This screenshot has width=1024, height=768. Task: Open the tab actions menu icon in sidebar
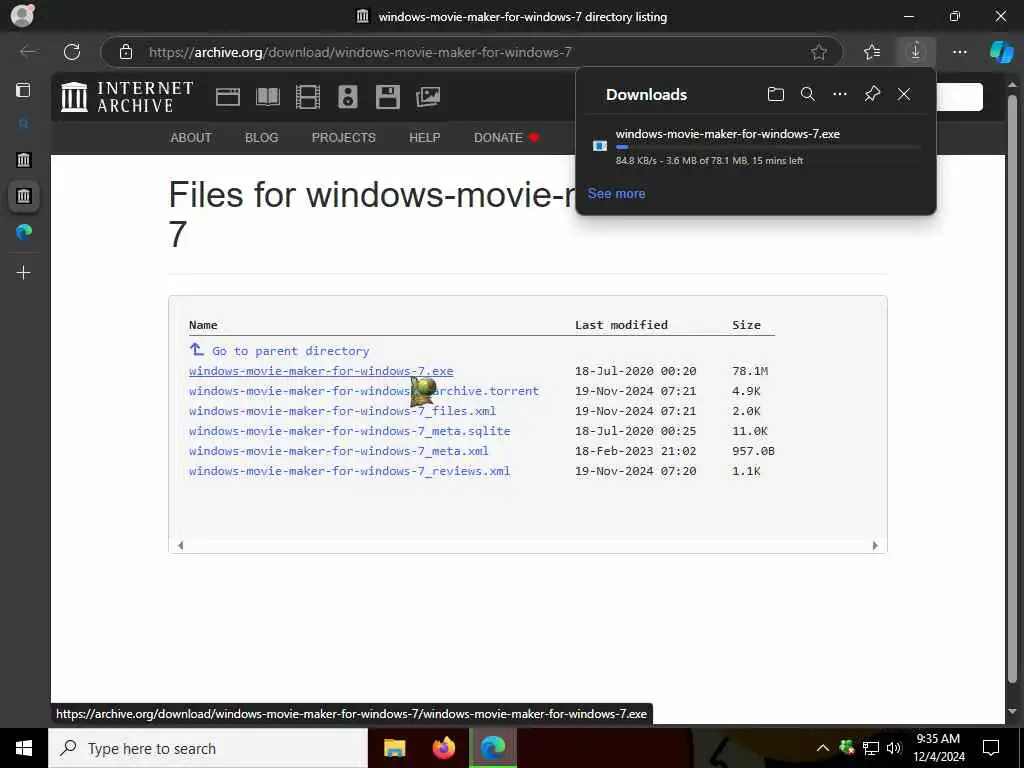[x=24, y=90]
